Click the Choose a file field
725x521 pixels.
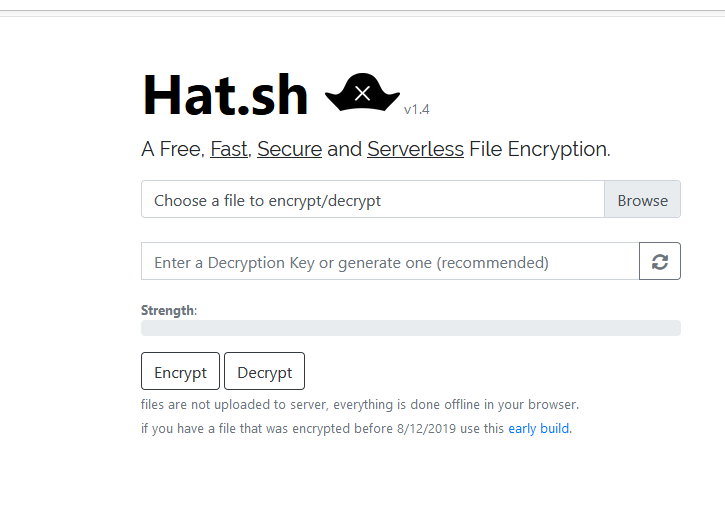point(372,200)
